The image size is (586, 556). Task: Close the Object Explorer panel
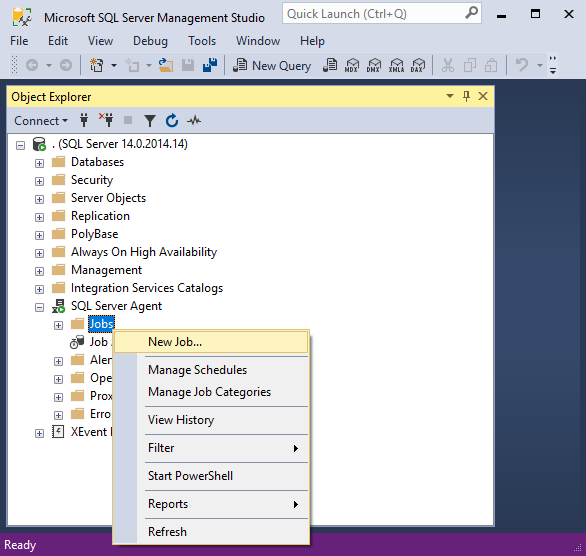[x=483, y=96]
